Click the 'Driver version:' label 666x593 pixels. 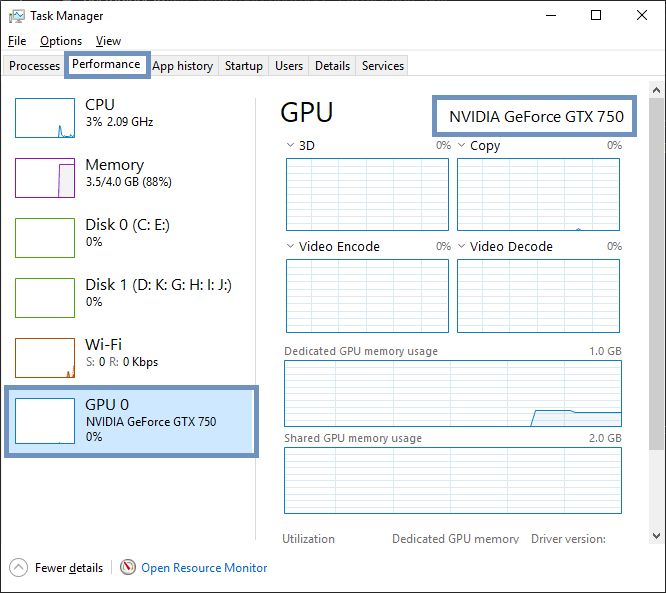point(568,539)
